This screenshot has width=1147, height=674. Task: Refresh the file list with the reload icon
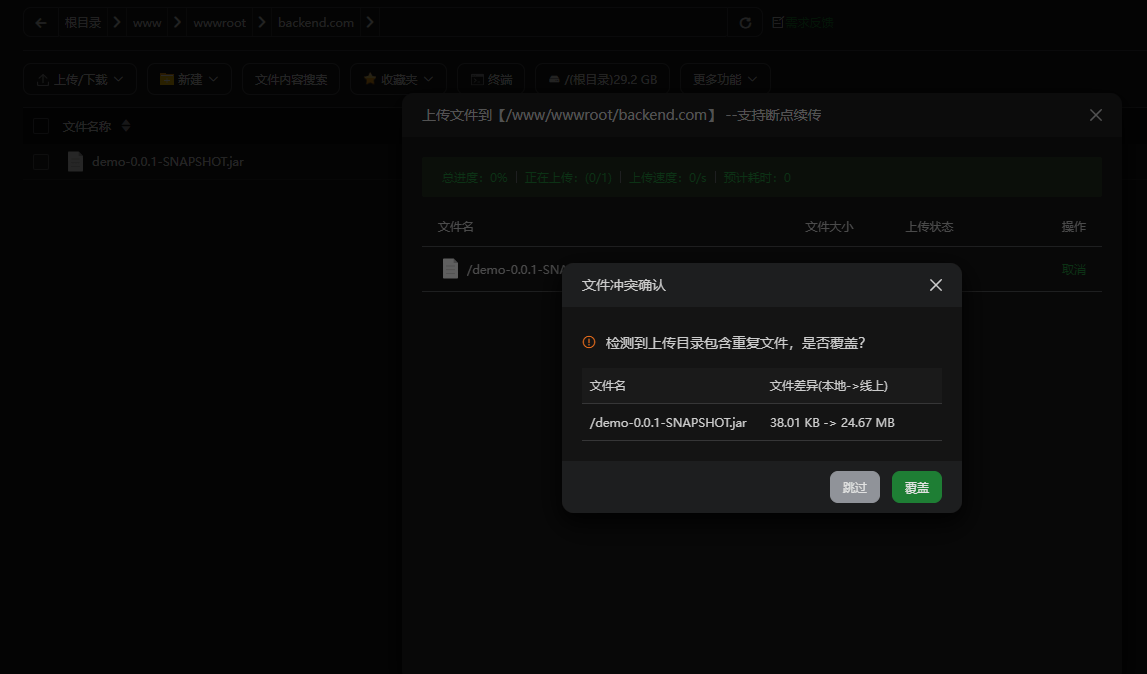745,22
